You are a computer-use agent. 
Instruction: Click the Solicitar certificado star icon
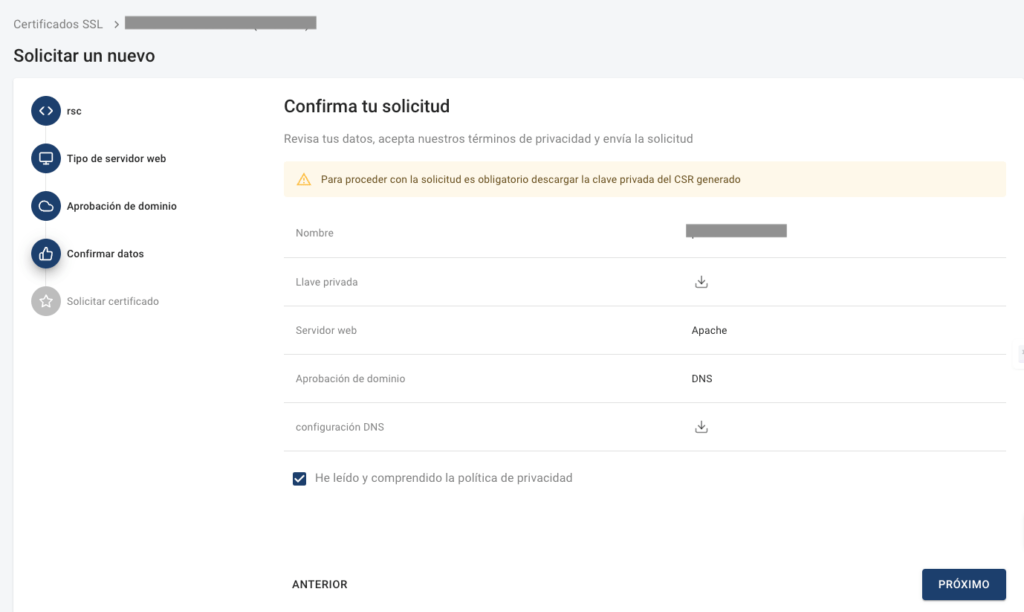pos(46,301)
